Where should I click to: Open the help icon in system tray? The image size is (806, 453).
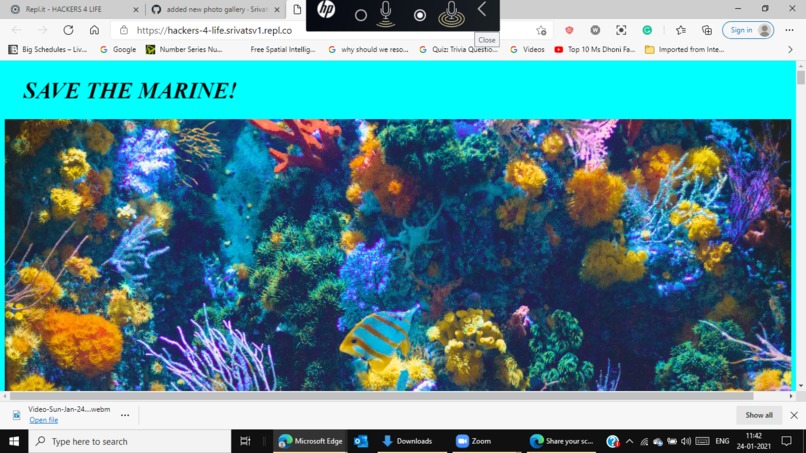tap(612, 441)
